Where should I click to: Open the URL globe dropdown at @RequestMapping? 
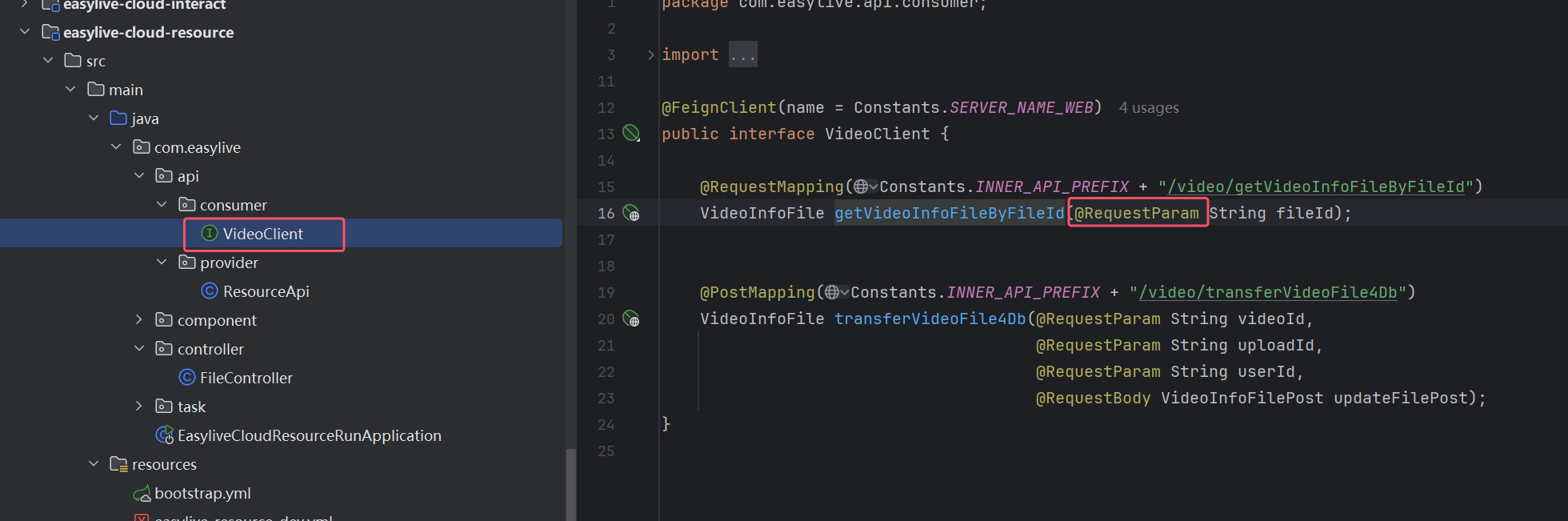pyautogui.click(x=865, y=186)
